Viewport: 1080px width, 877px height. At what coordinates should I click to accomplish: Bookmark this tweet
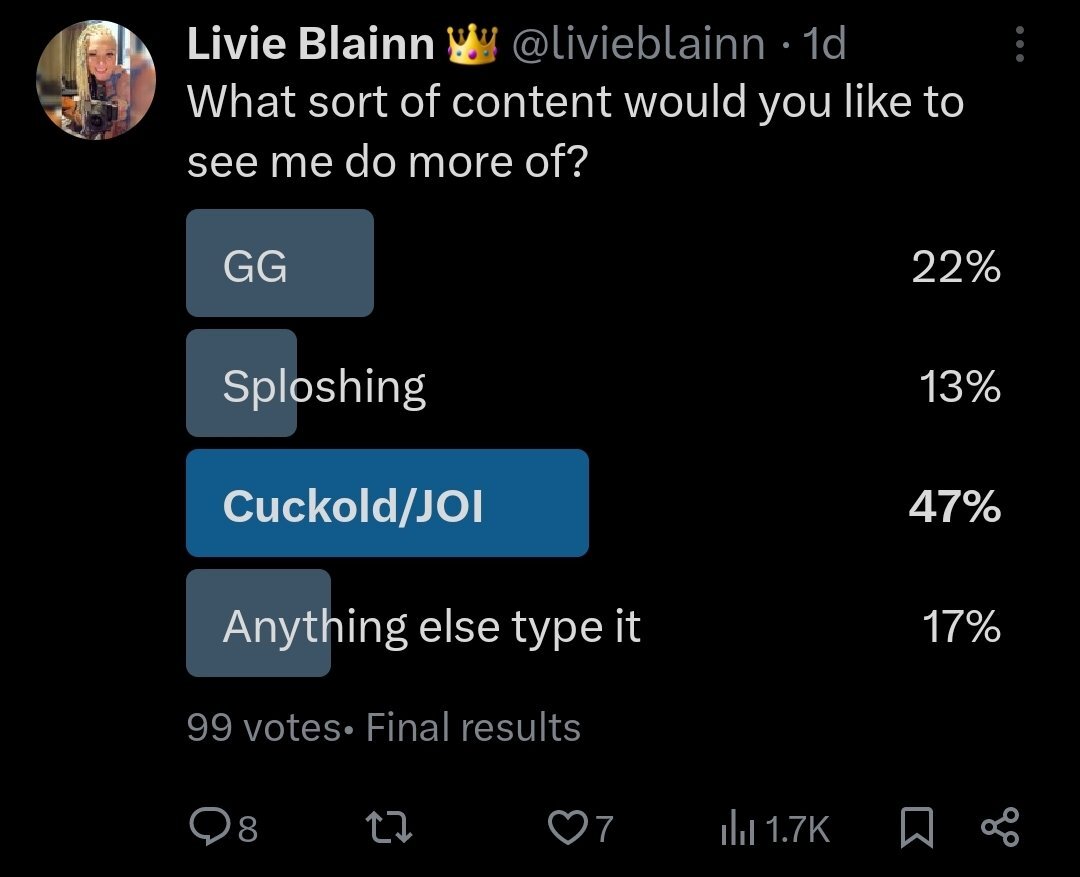[x=916, y=827]
